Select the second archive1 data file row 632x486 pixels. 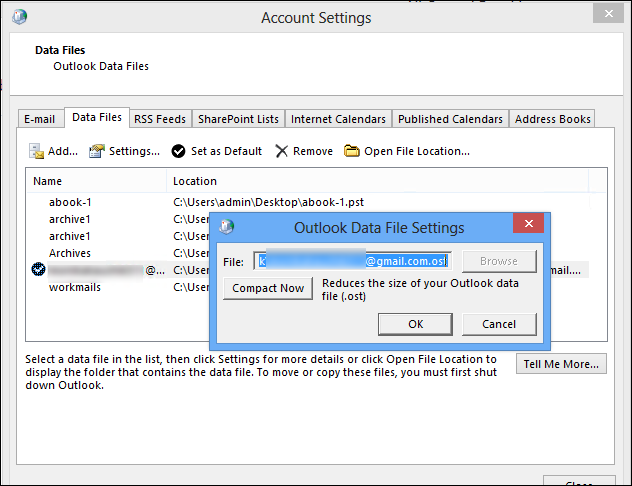(118, 236)
